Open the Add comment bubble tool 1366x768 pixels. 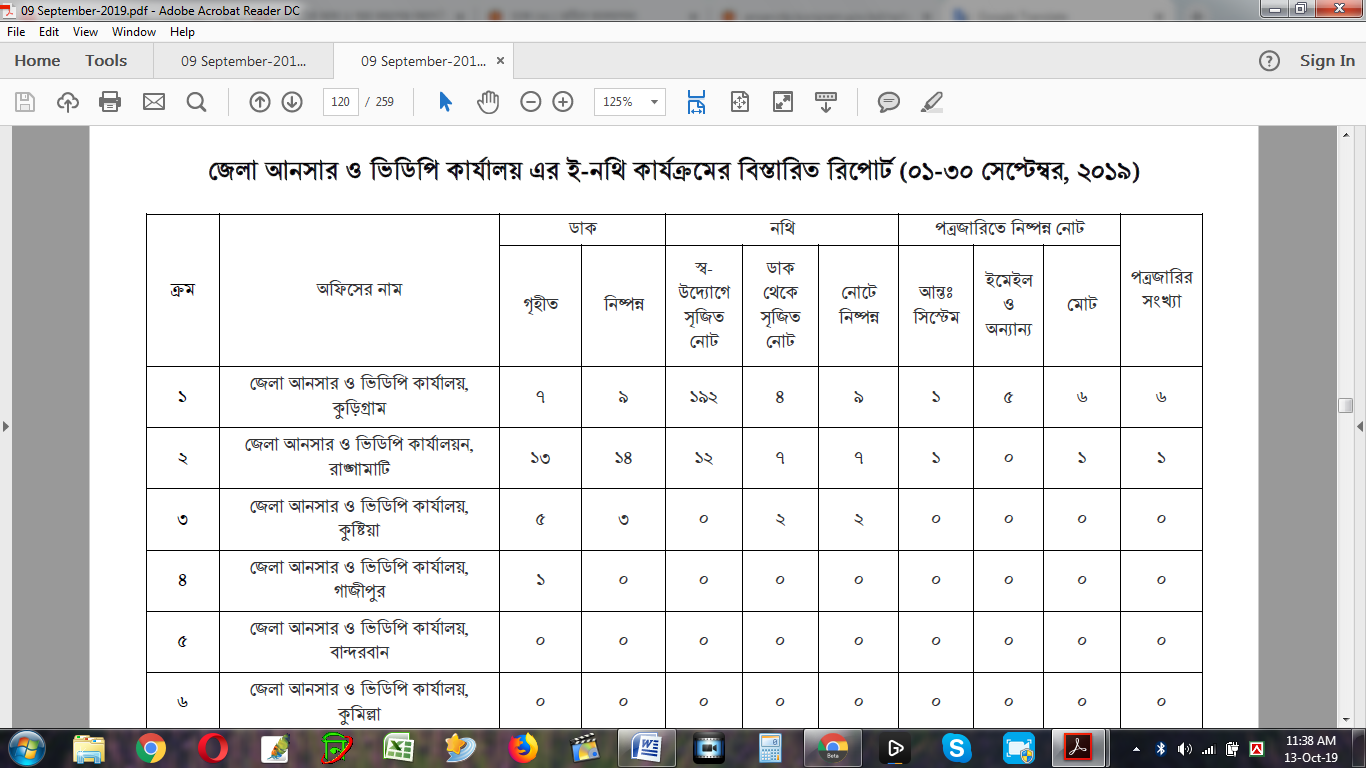(888, 102)
